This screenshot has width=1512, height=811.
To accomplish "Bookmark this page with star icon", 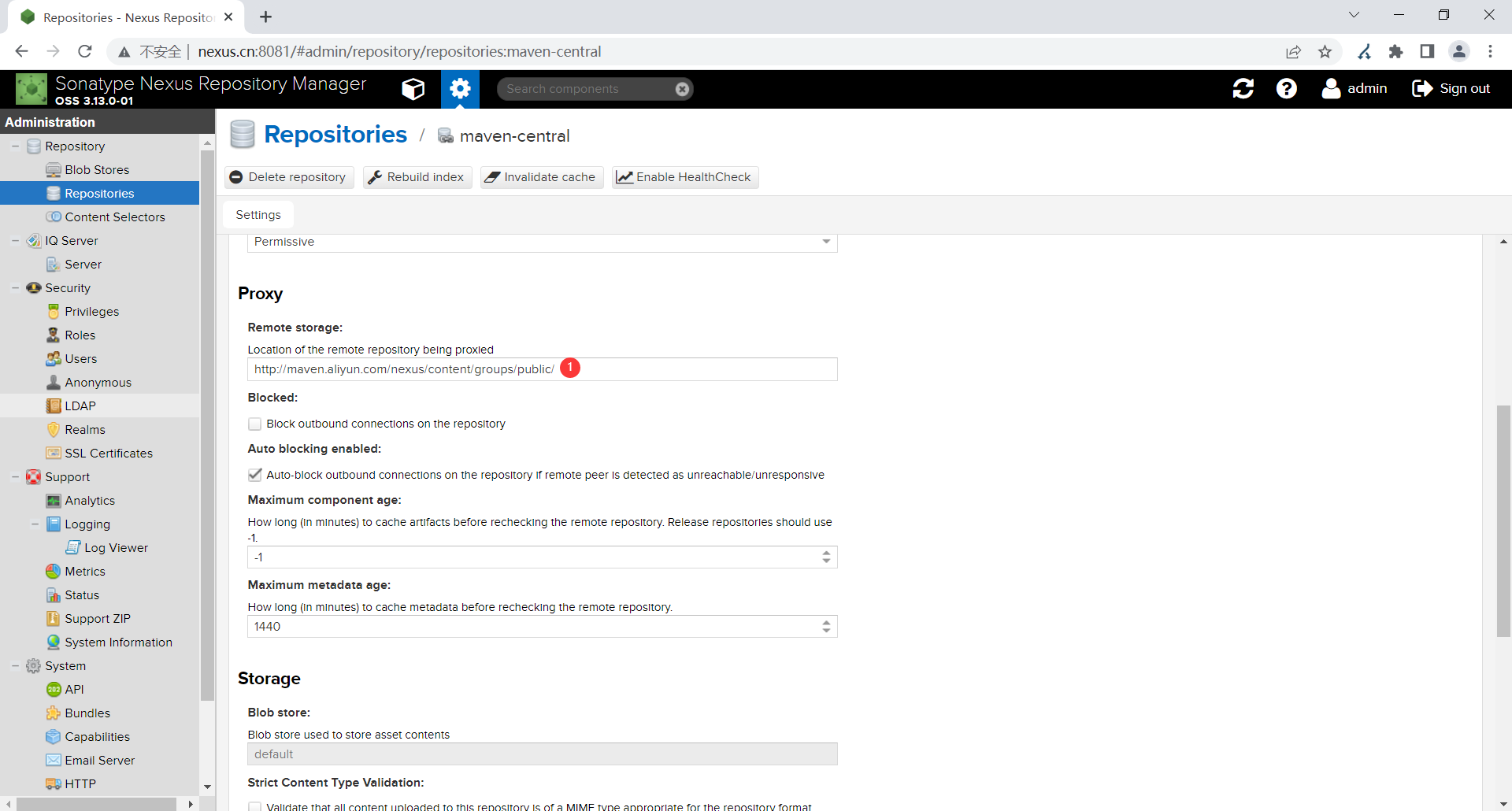I will coord(1325,51).
